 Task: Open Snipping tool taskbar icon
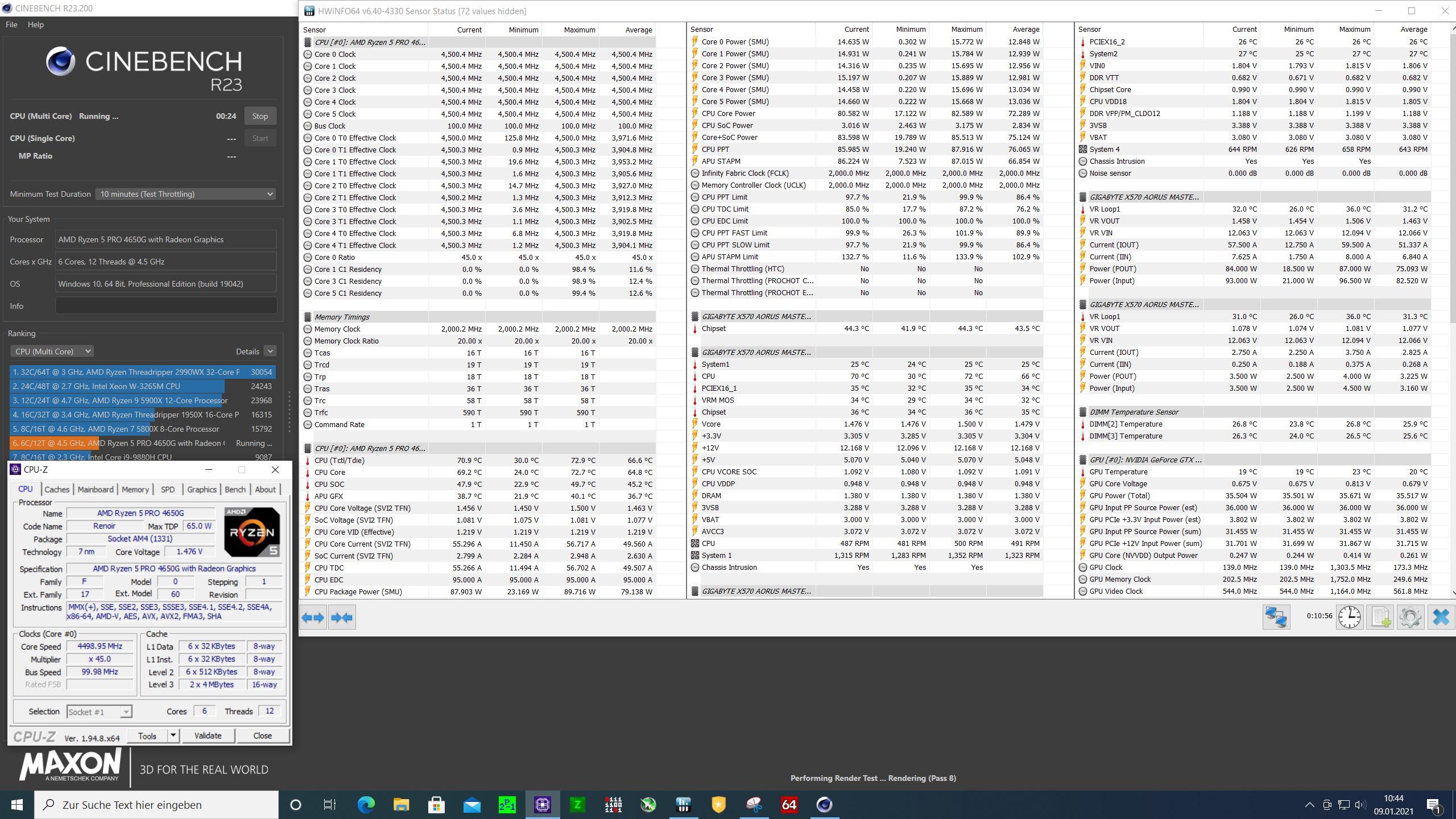pos(754,805)
